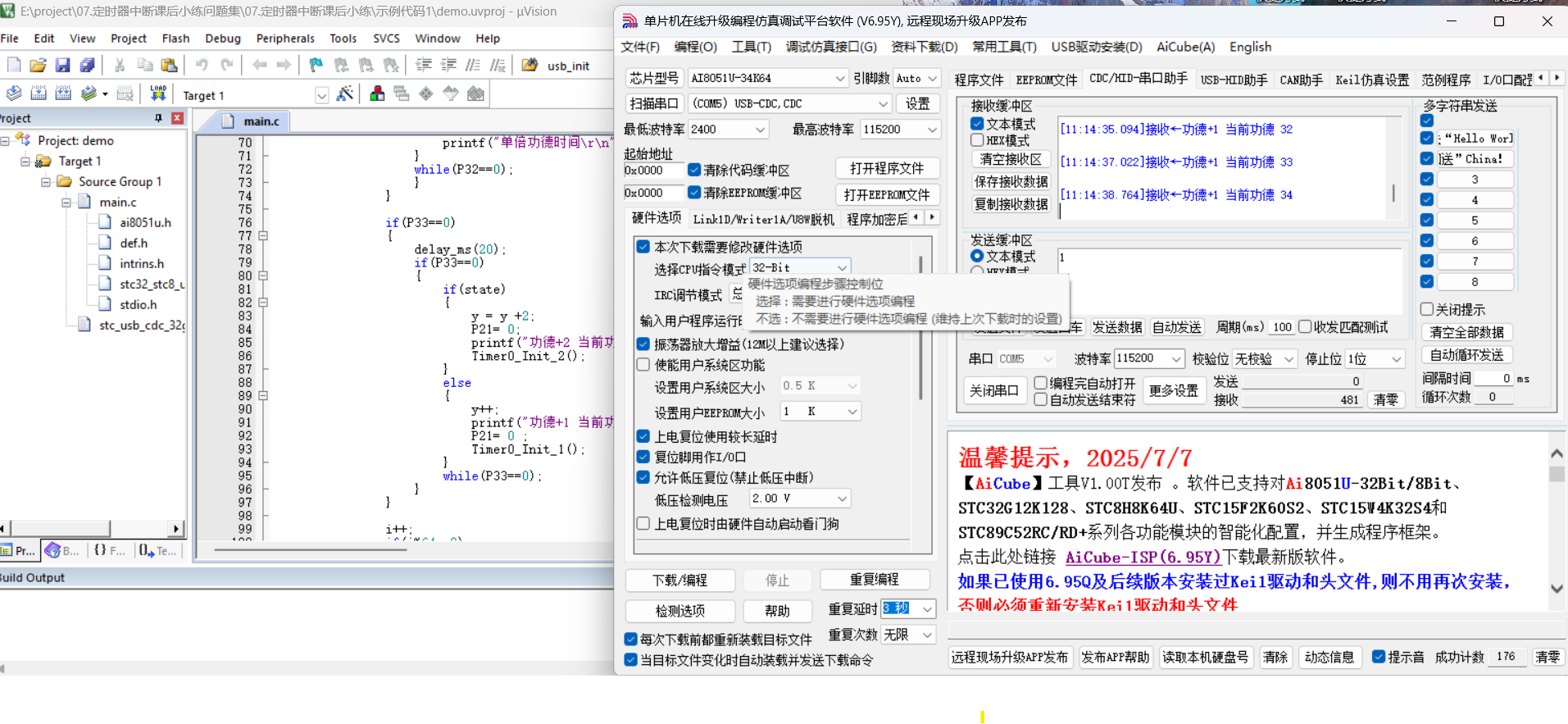Image resolution: width=1568 pixels, height=724 pixels.
Task: Click the Save All icon in µVision
Action: pos(87,65)
